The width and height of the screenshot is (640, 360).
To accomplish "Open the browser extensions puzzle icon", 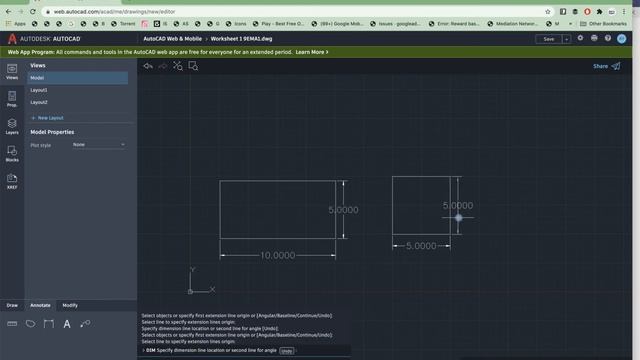I will click(599, 12).
